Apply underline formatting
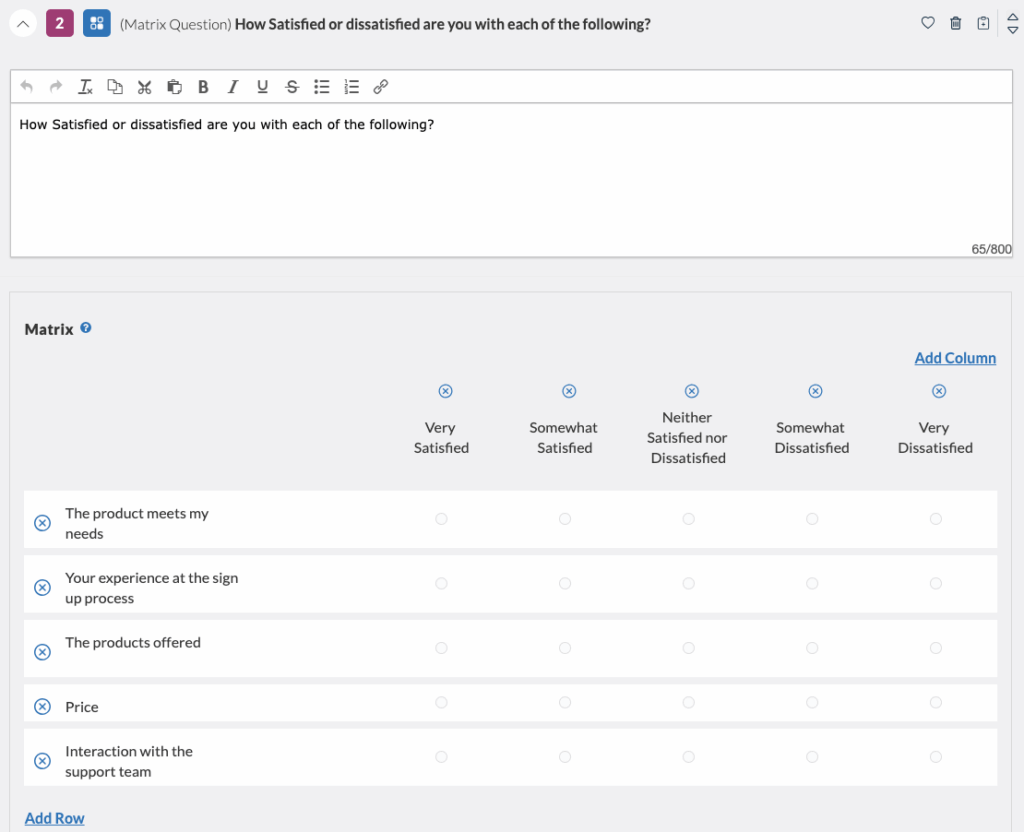Image resolution: width=1024 pixels, height=832 pixels. (262, 87)
